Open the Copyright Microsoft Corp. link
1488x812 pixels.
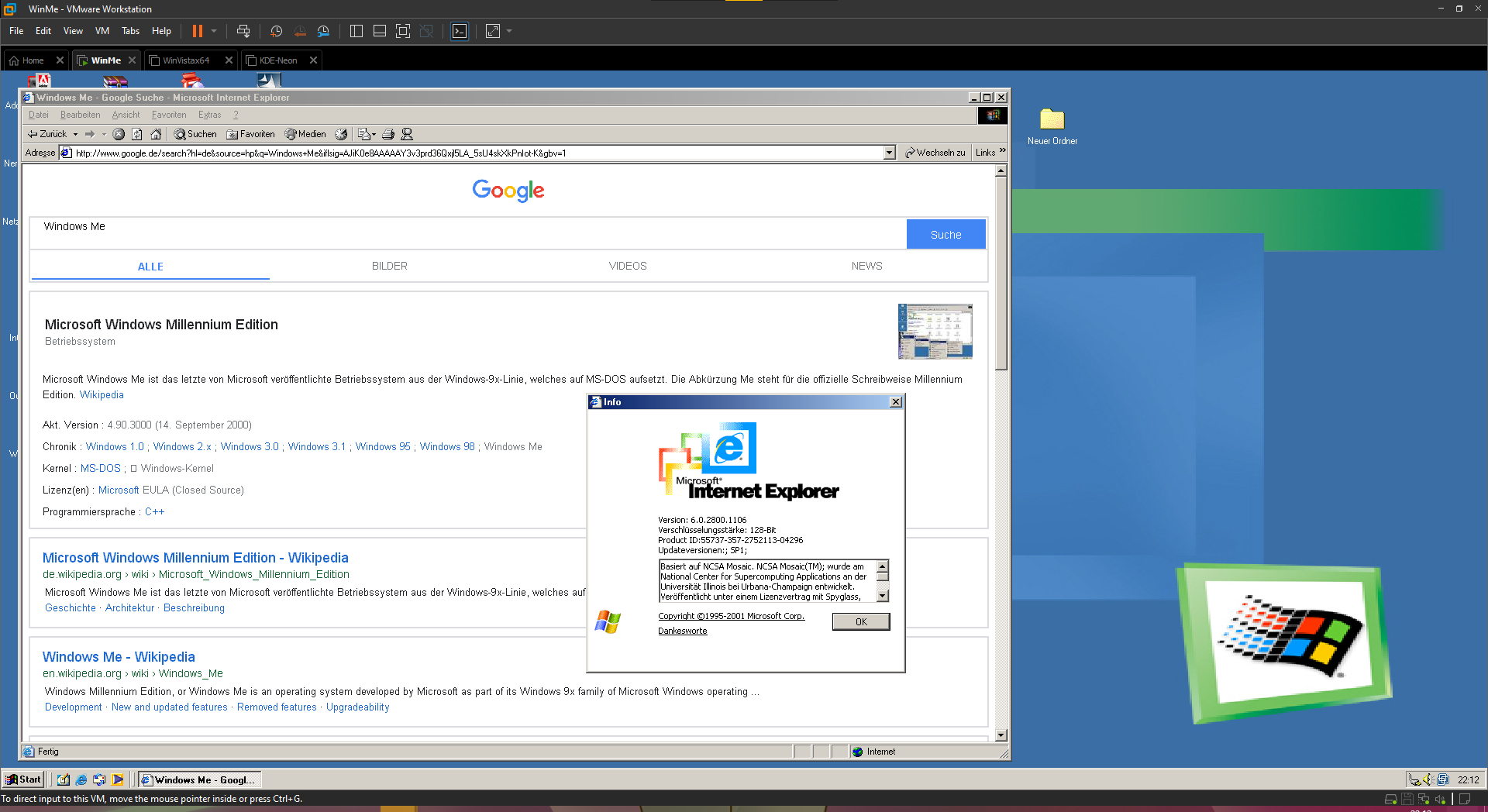point(731,616)
